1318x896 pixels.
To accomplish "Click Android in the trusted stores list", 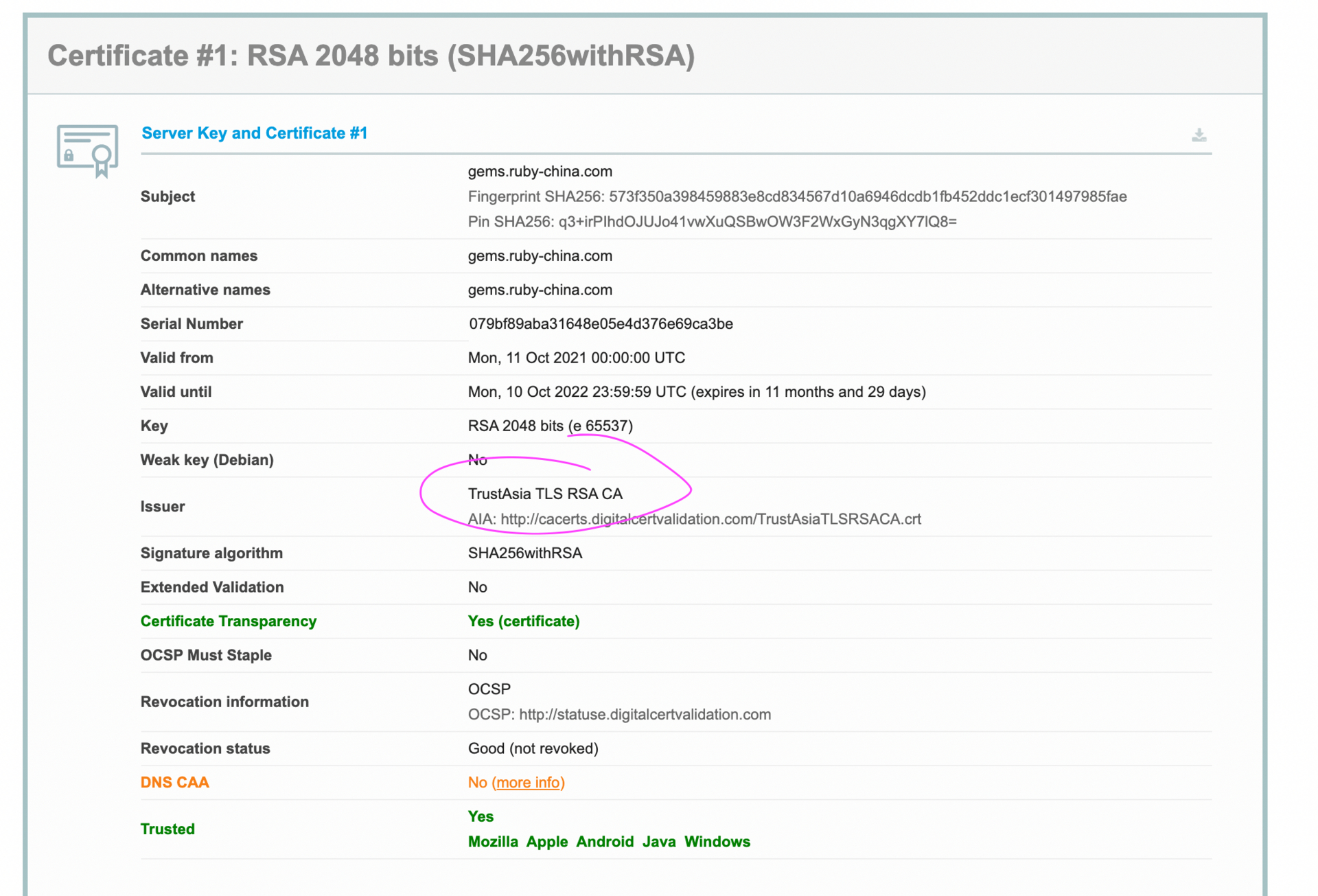I will [605, 842].
